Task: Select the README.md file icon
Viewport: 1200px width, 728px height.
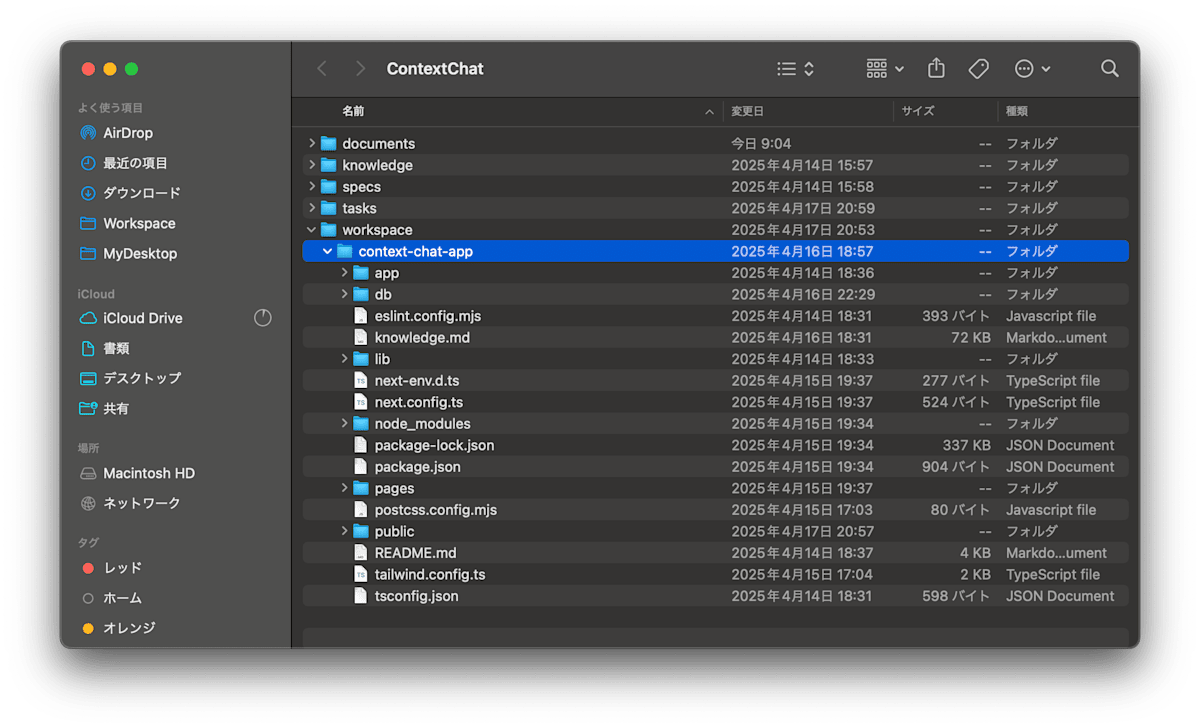Action: pos(361,553)
